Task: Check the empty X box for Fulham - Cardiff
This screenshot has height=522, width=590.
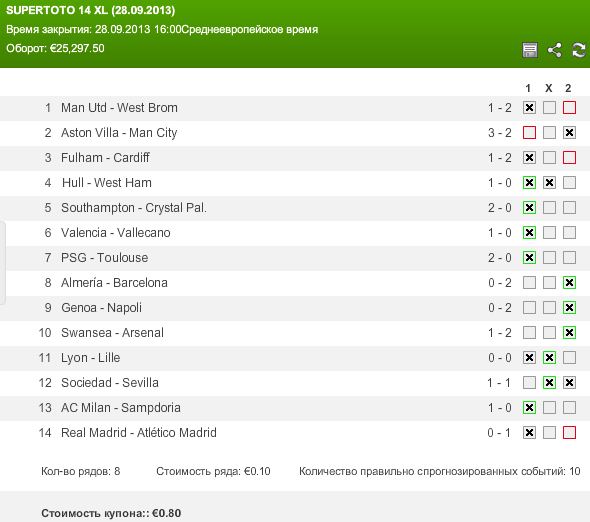Action: (549, 158)
